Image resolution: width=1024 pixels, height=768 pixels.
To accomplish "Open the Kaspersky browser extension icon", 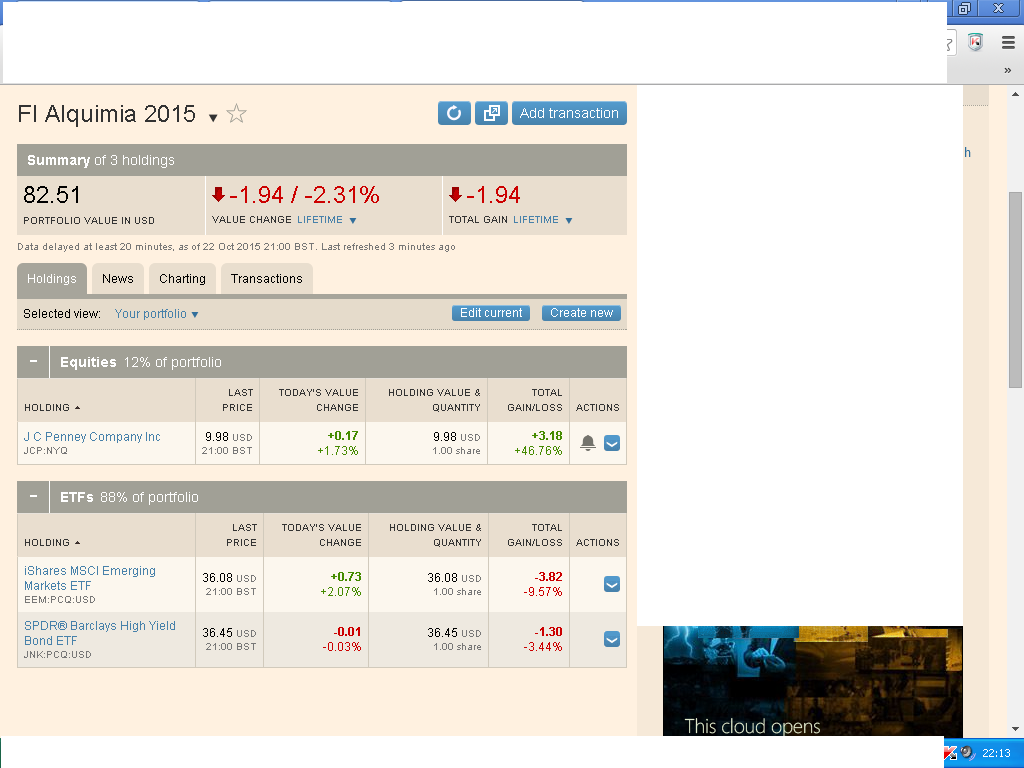I will 975,43.
